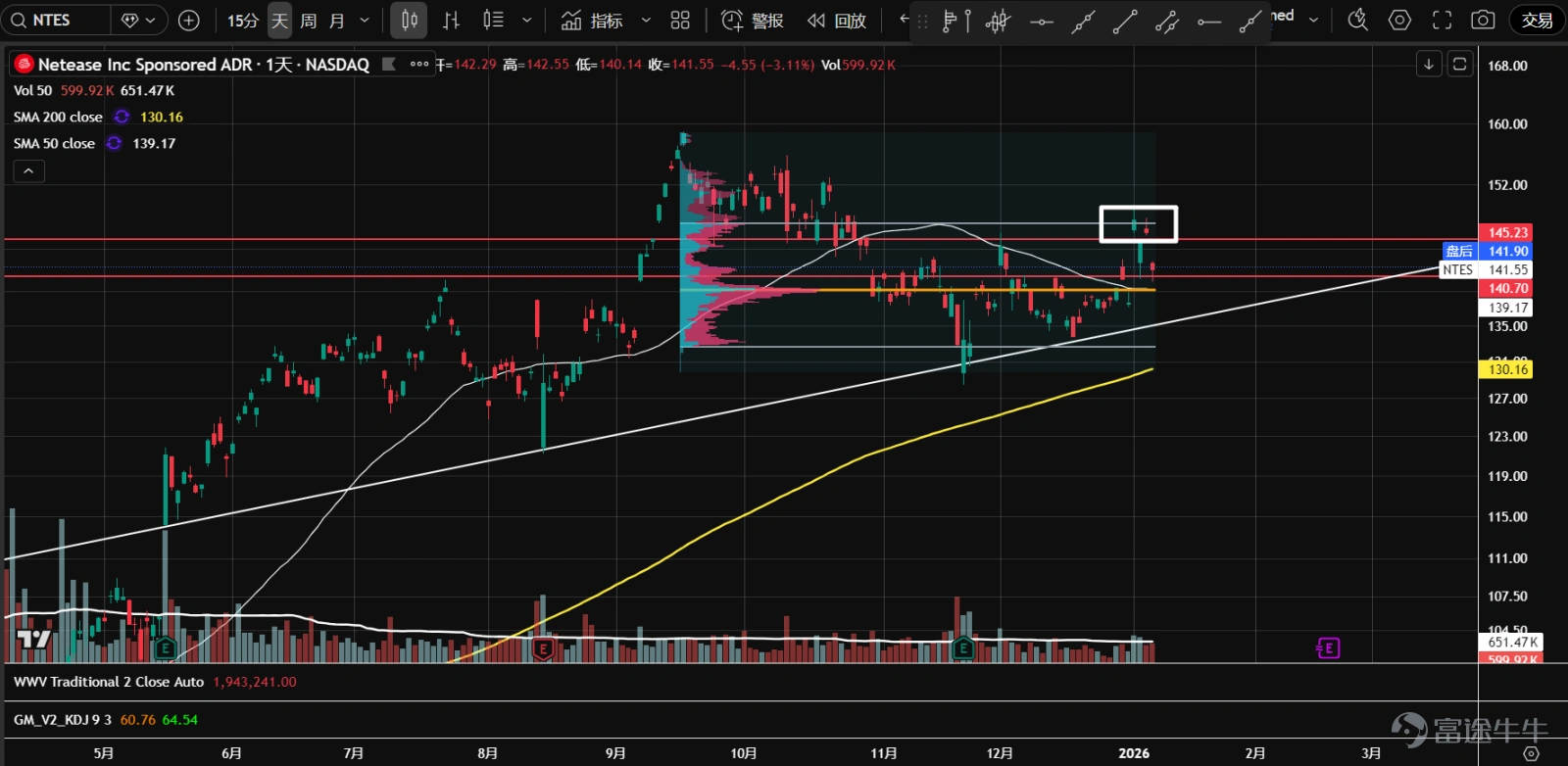The width and height of the screenshot is (1568, 766).
Task: Grab the drawing toolbar drag handle
Action: pyautogui.click(x=922, y=21)
